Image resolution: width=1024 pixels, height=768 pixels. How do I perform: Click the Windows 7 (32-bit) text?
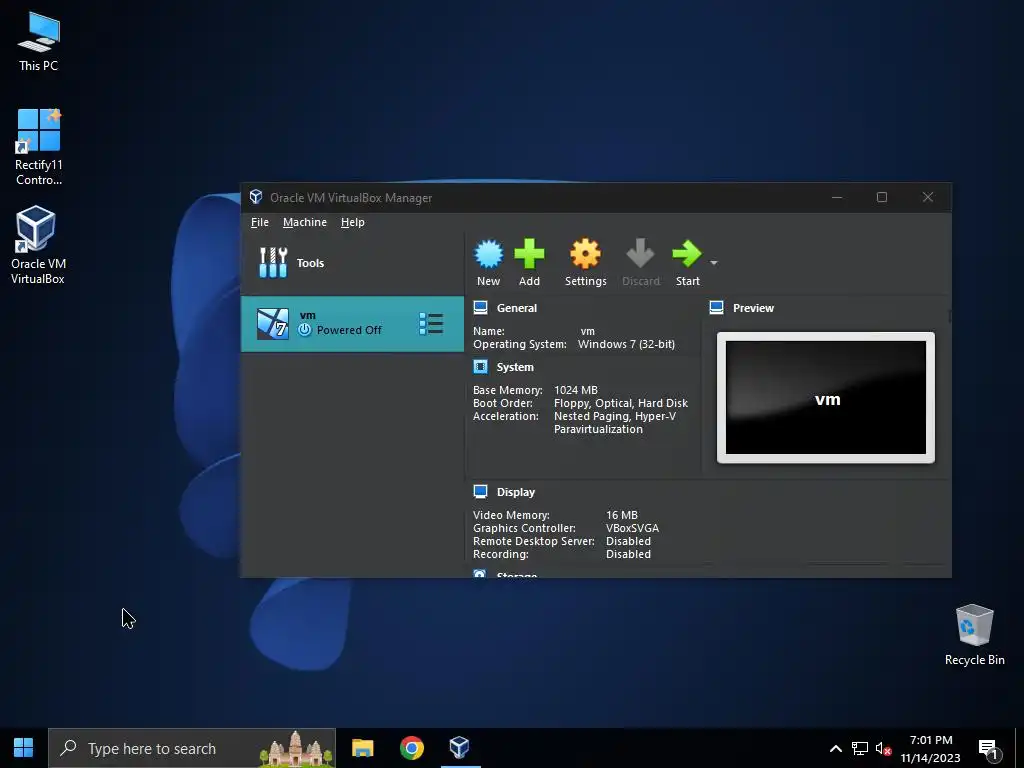tap(626, 344)
